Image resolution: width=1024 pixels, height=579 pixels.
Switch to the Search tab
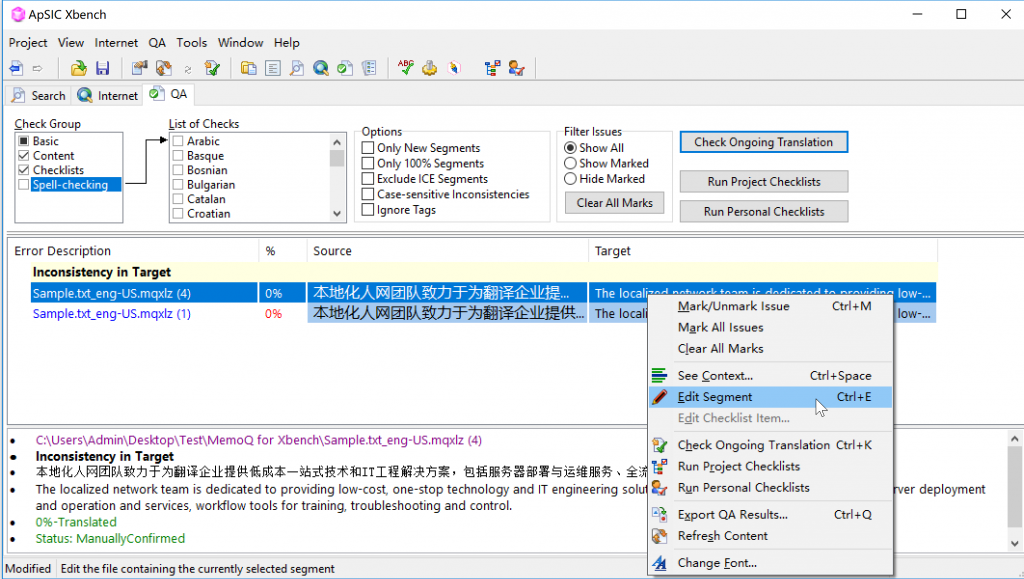[x=38, y=96]
